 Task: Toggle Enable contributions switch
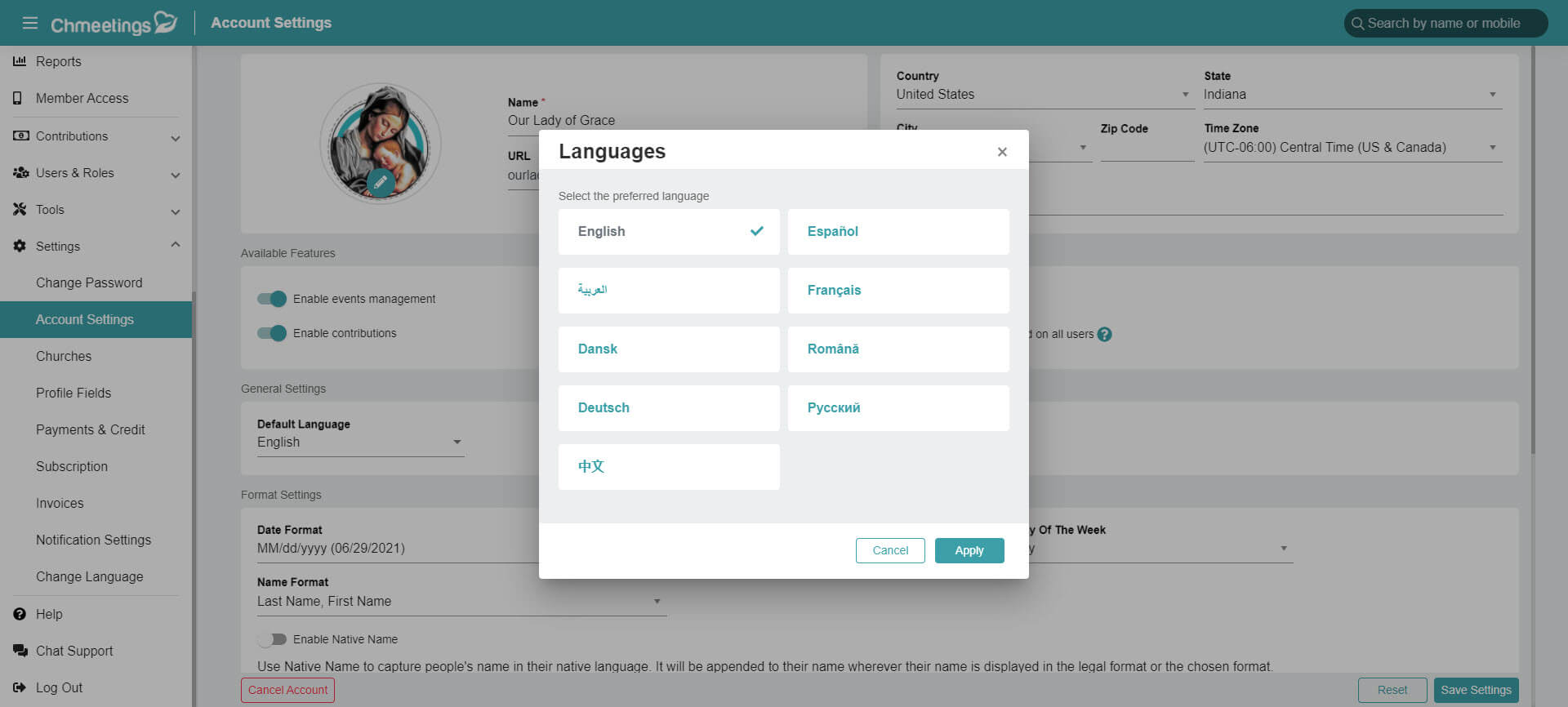pyautogui.click(x=272, y=333)
